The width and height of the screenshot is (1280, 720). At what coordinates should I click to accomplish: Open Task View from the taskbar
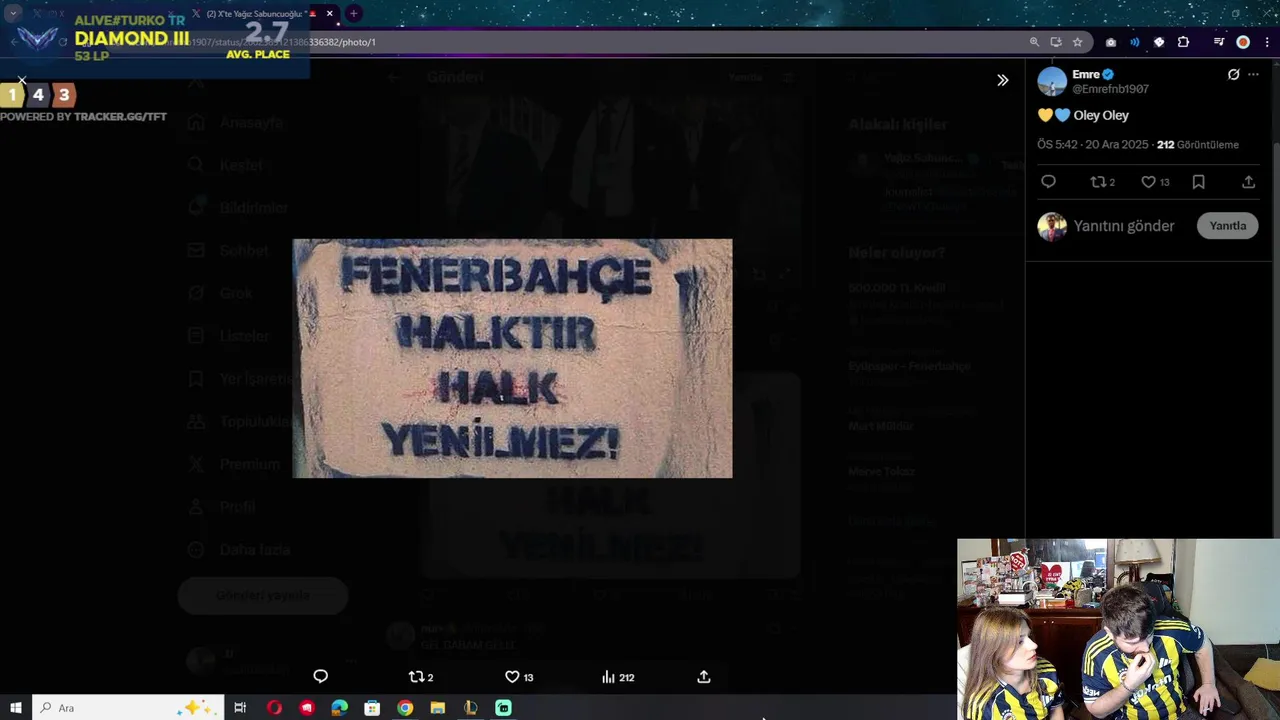coord(240,708)
